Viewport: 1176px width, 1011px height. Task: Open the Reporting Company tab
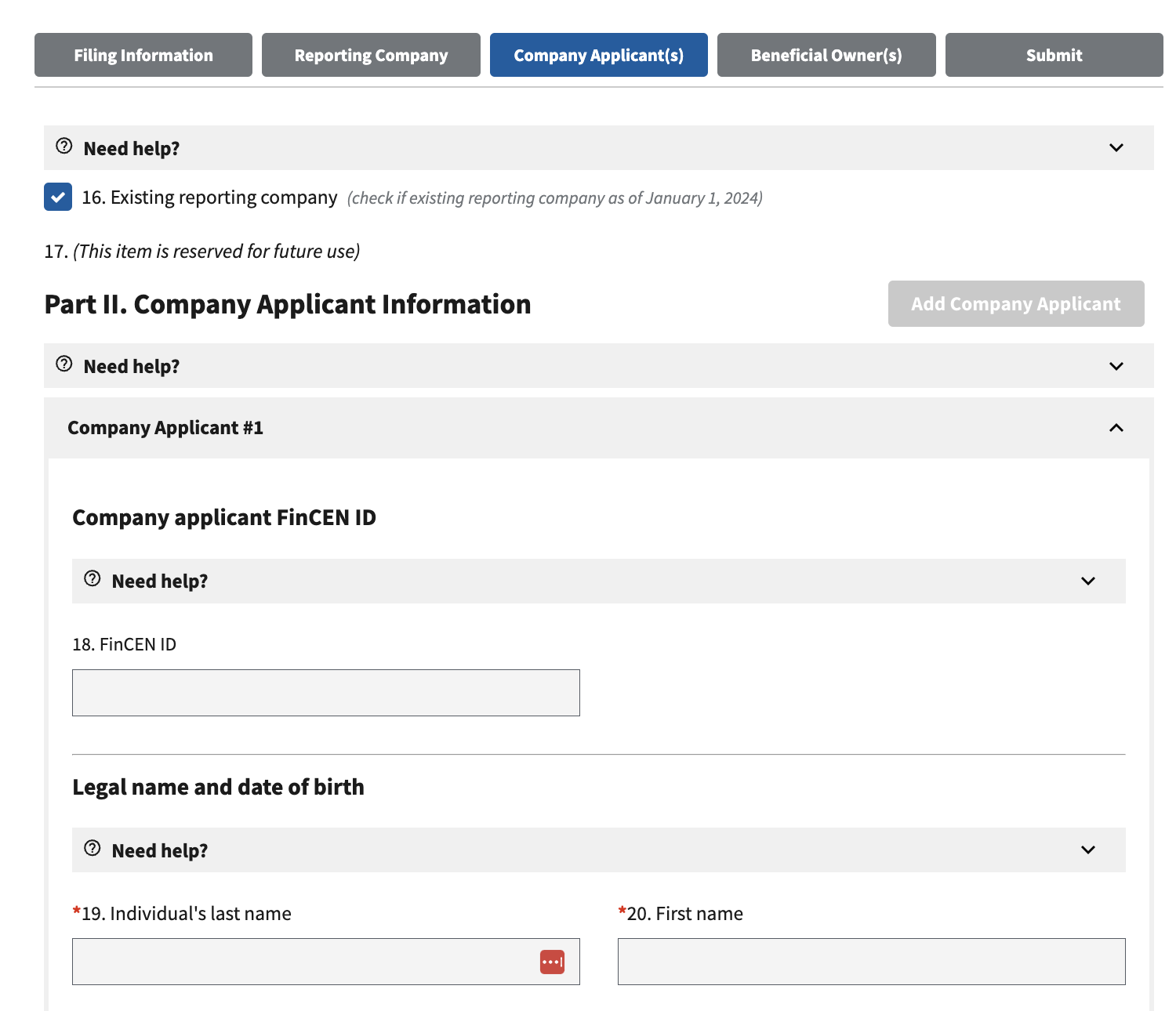click(371, 55)
